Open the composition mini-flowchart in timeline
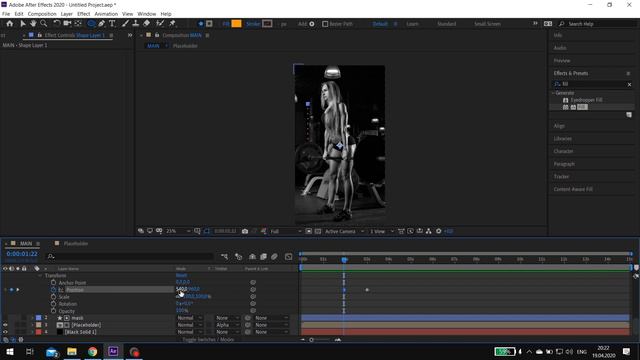This screenshot has height=360, width=640. [x=224, y=256]
